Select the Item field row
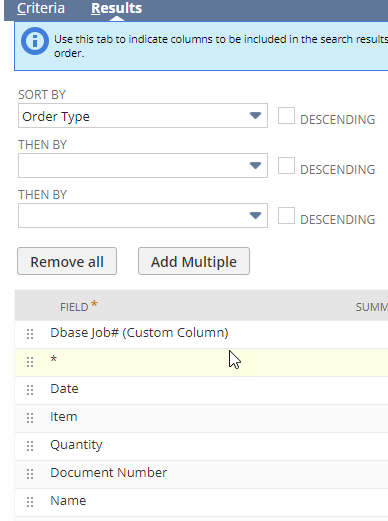The width and height of the screenshot is (388, 521). tap(201, 418)
